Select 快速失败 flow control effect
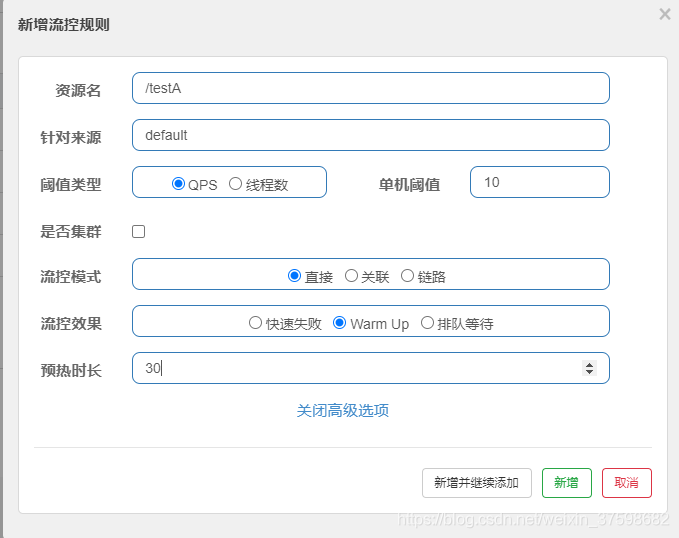 [x=255, y=323]
